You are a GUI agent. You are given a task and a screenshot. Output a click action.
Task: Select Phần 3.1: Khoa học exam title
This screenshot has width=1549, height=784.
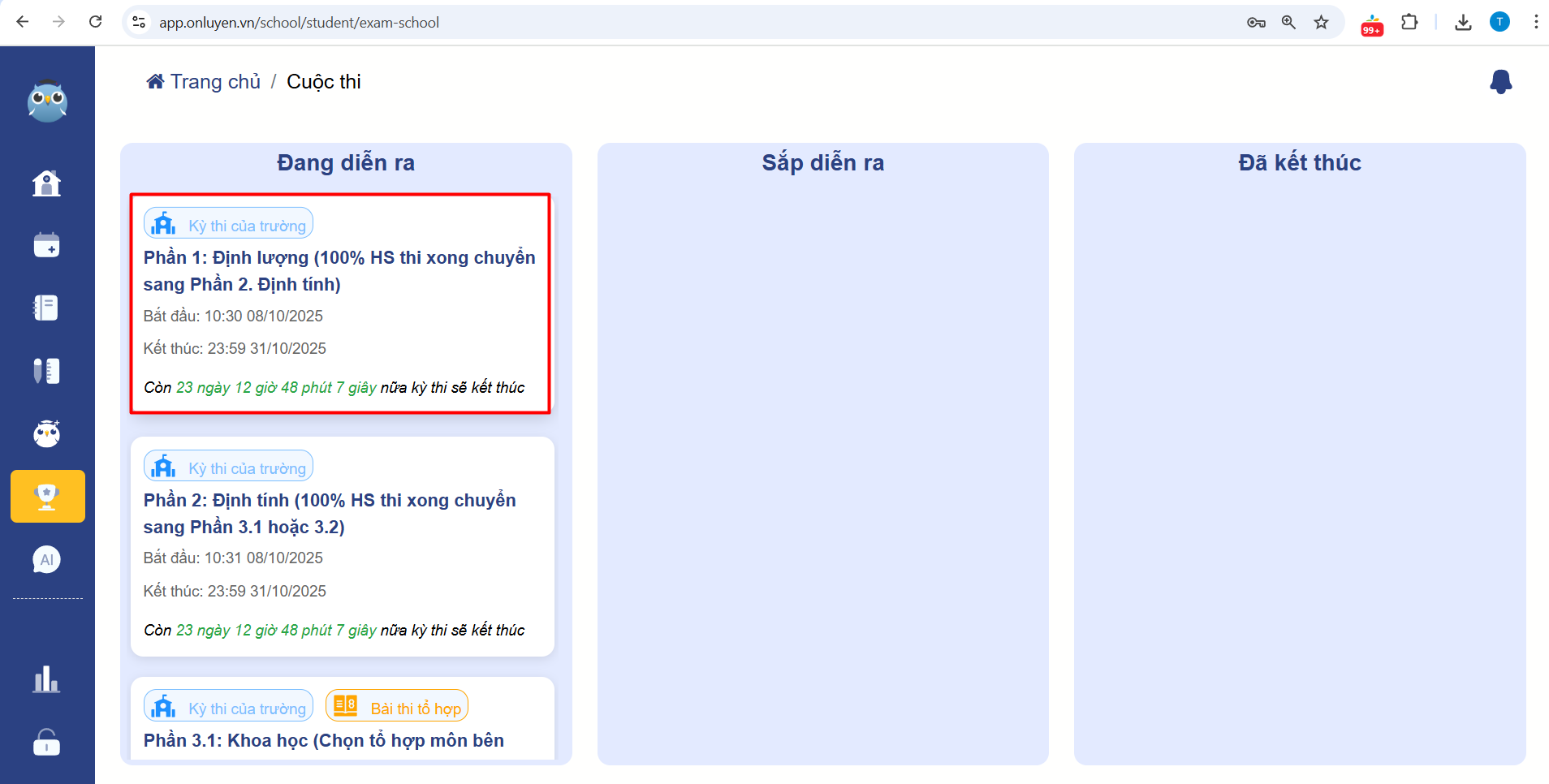coord(323,740)
